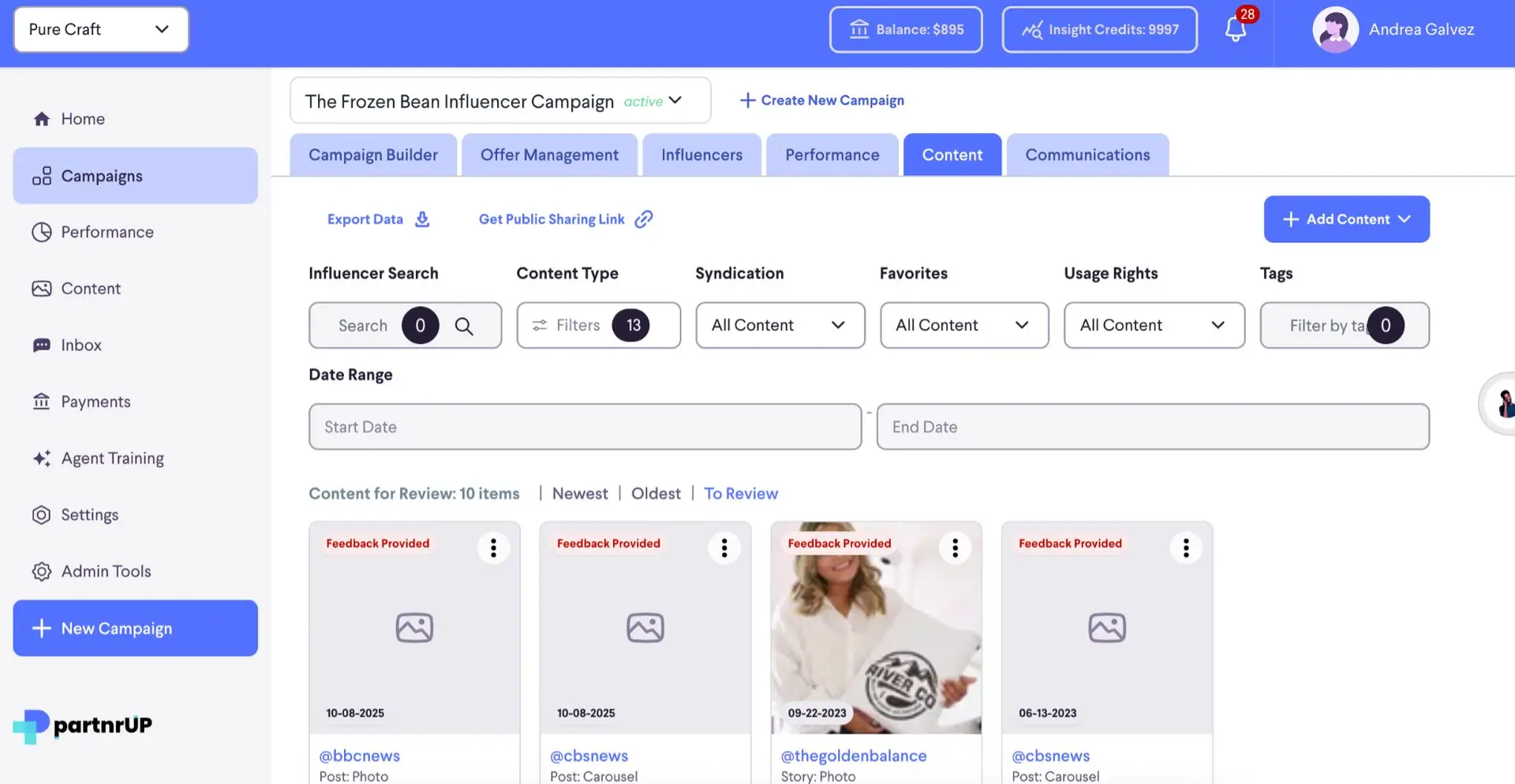Viewport: 1515px width, 784px height.
Task: Click the 28 notification count badge
Action: pos(1248,14)
